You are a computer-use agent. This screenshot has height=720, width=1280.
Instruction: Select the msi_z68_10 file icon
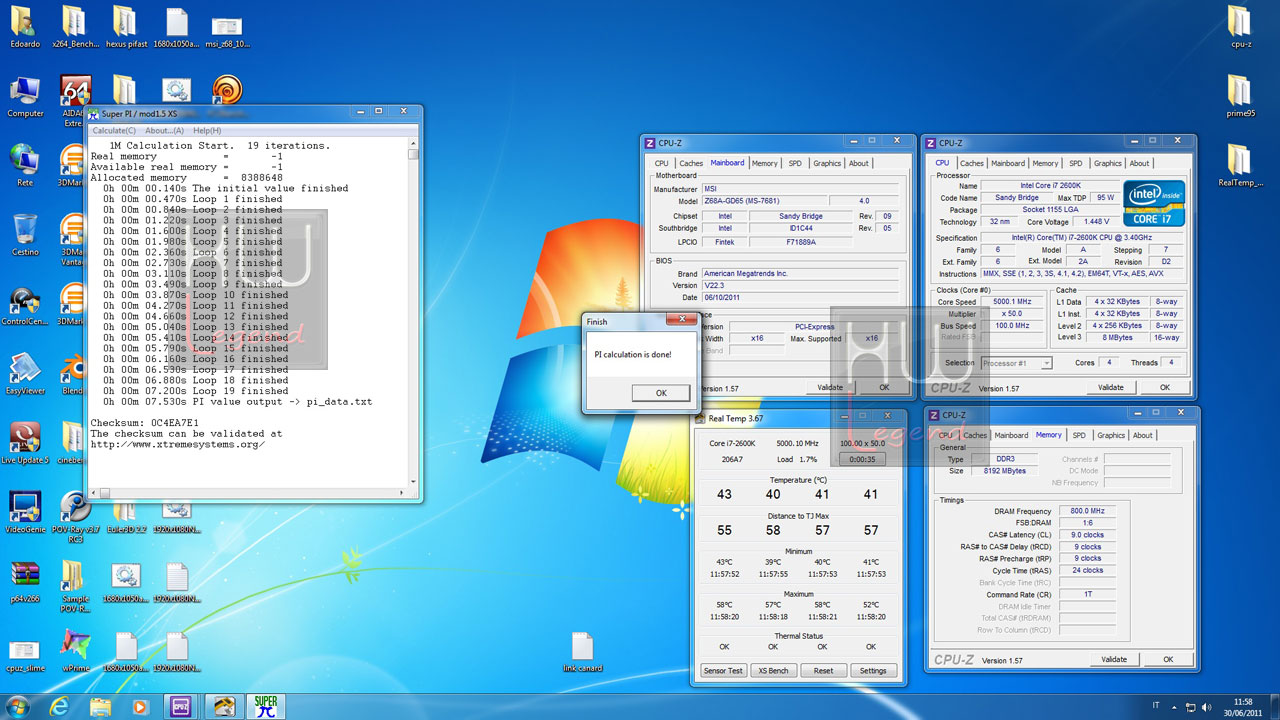[x=227, y=30]
